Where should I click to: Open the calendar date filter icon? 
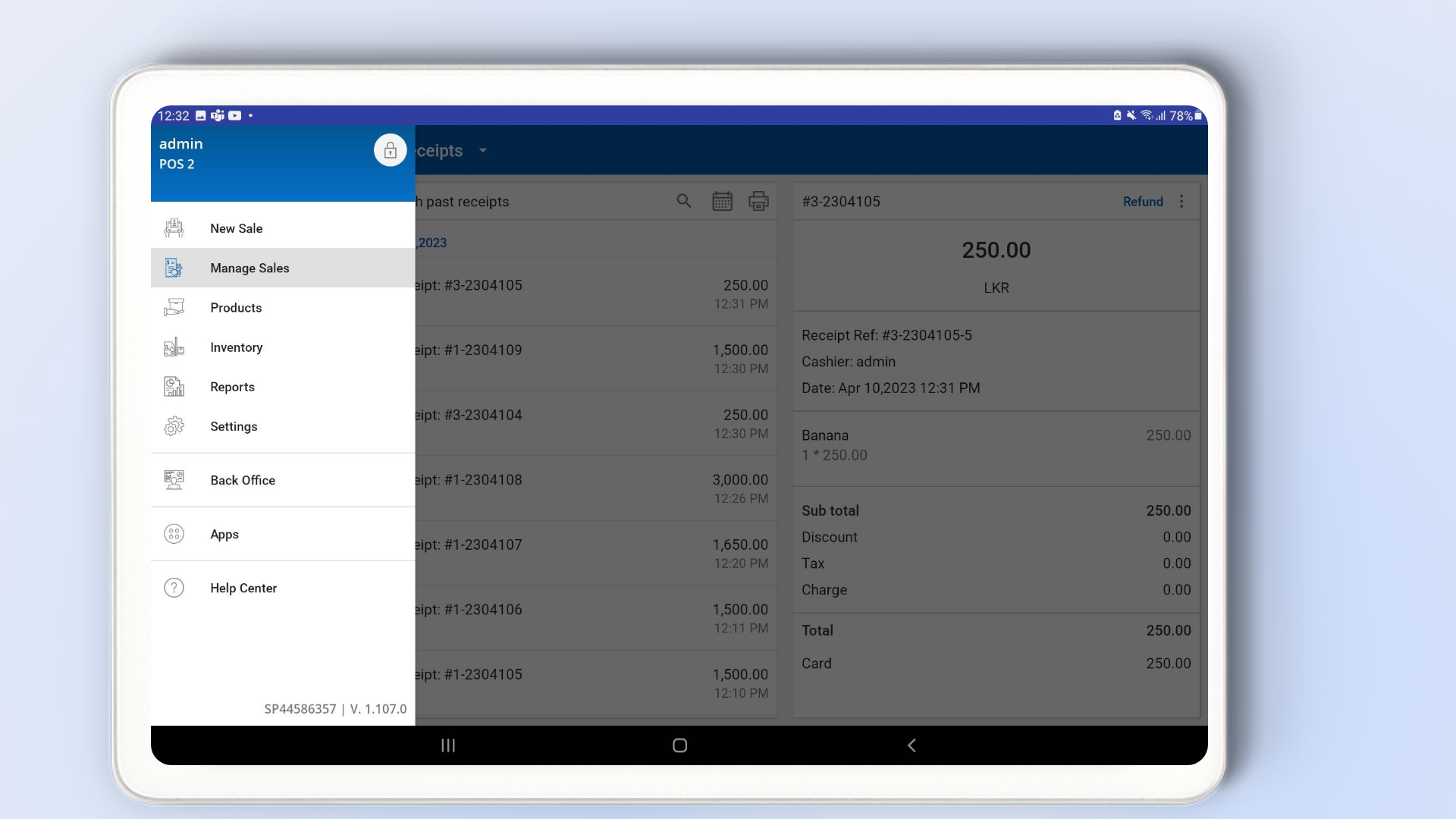pyautogui.click(x=722, y=201)
